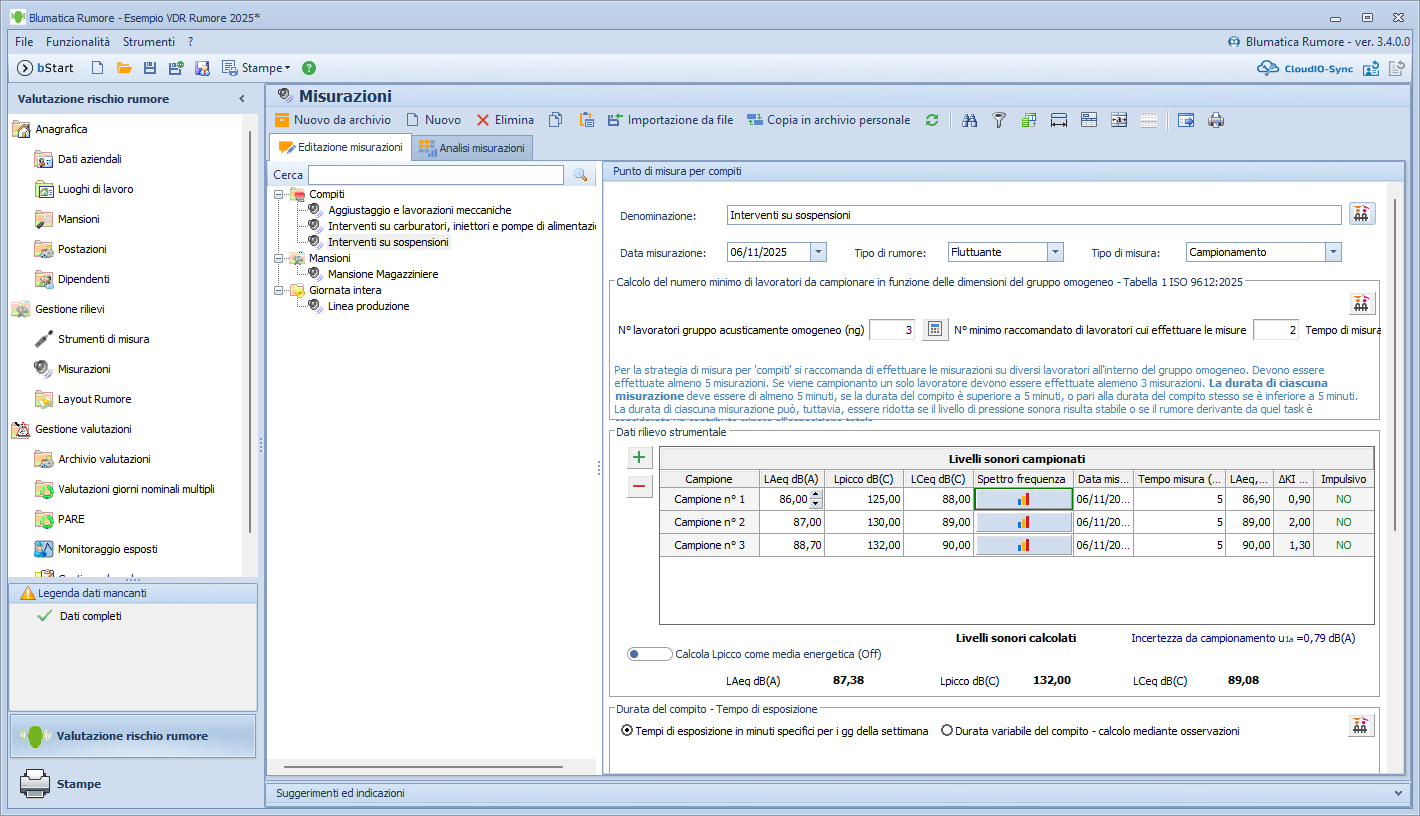Select Durata variabile del compito option

(947, 731)
